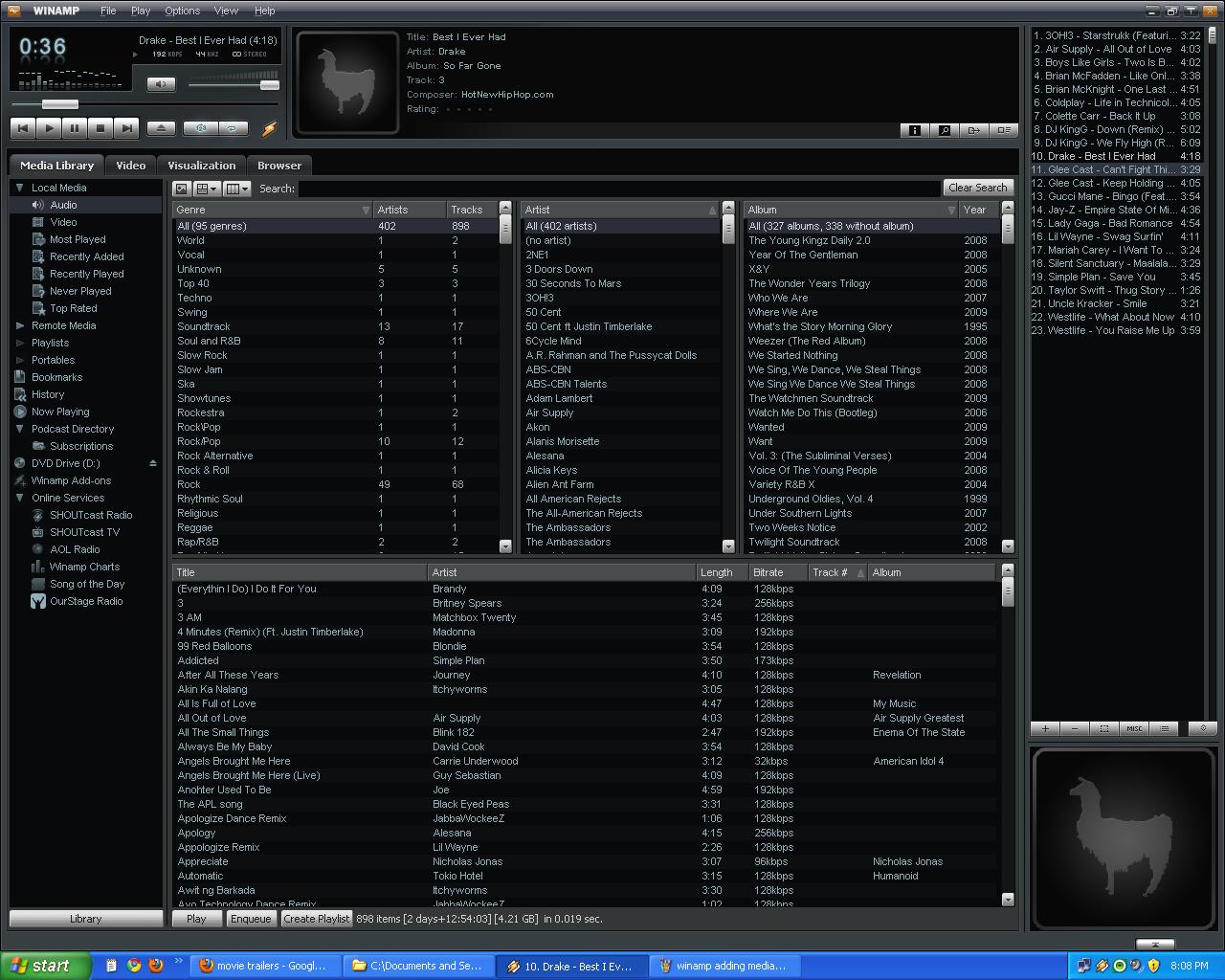Switch to the Video tab
The image size is (1225, 980).
click(130, 166)
